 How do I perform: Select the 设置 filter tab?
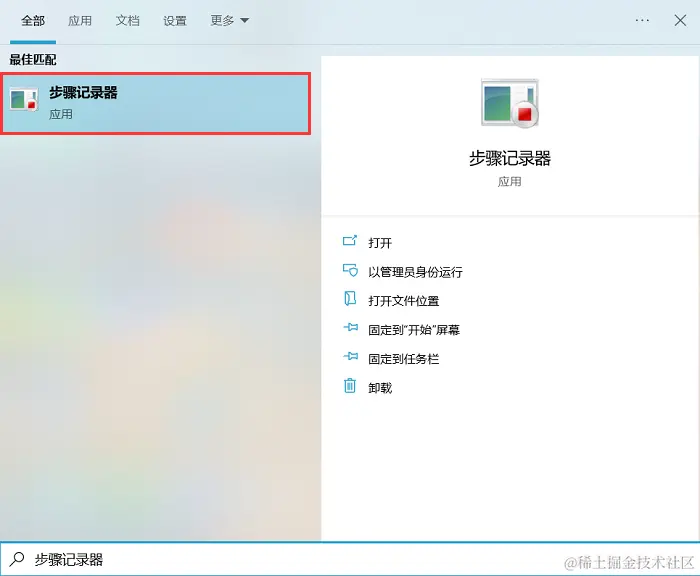175,21
